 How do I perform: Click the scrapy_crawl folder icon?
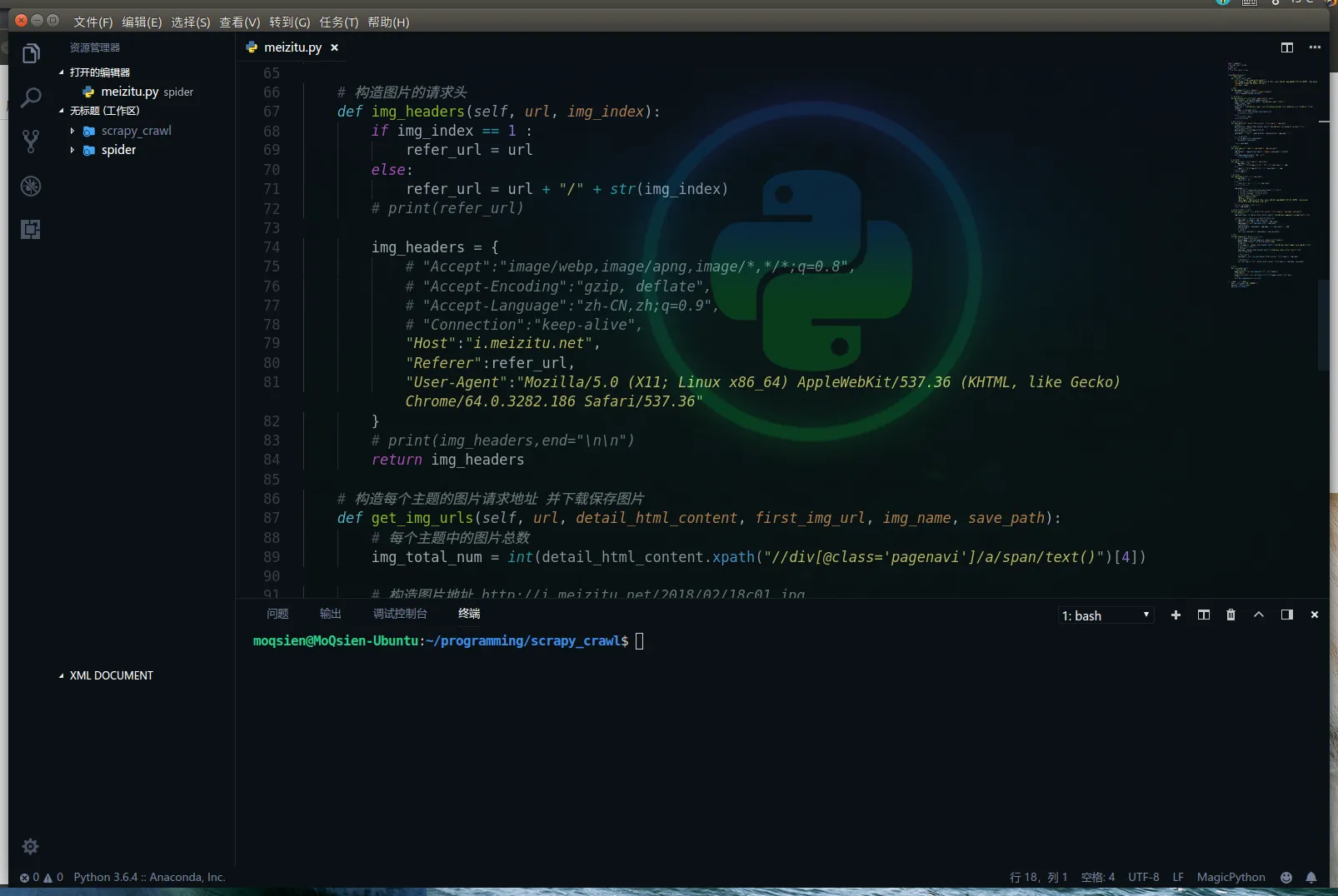(x=89, y=131)
